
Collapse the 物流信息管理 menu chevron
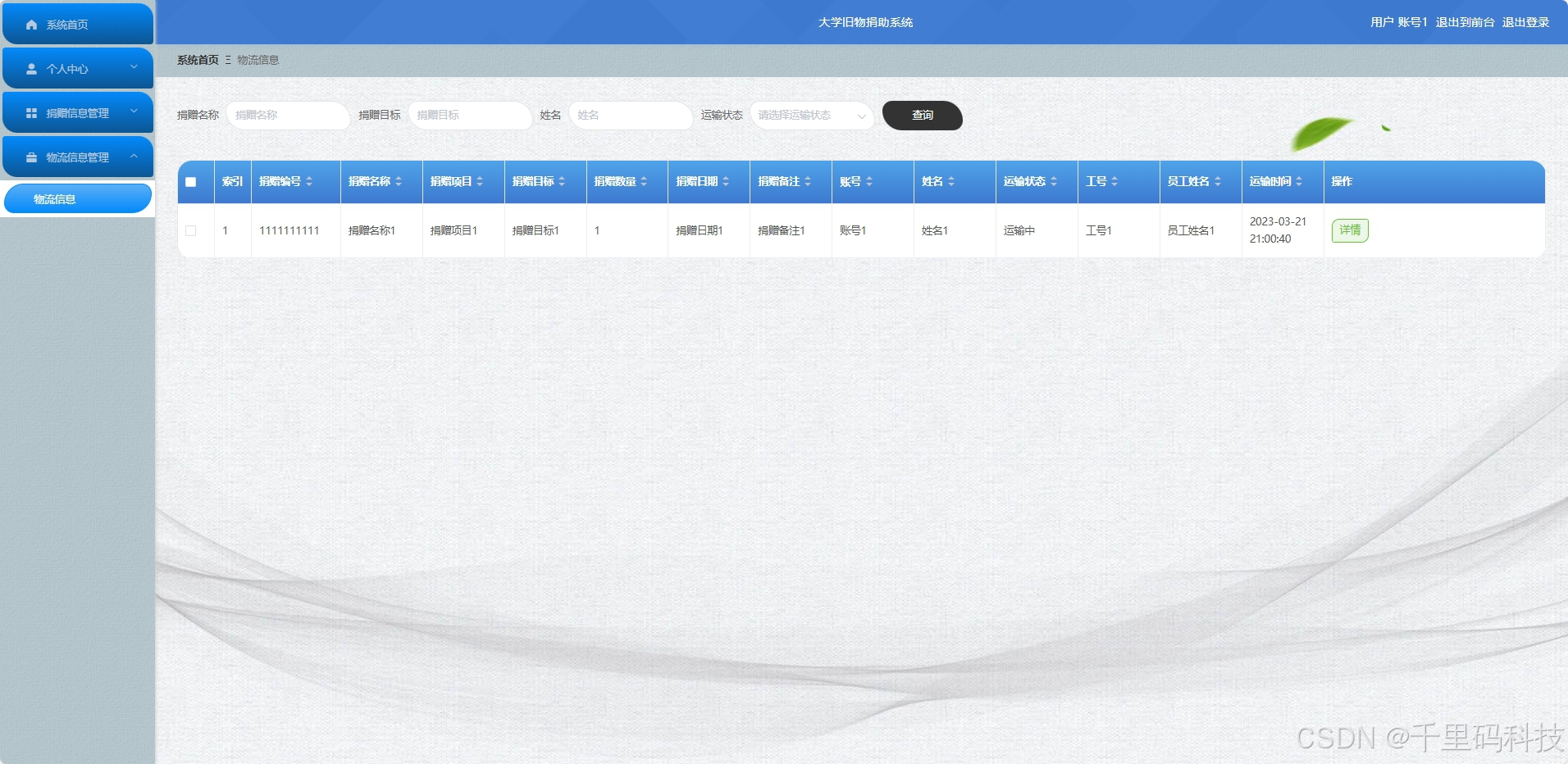[134, 156]
